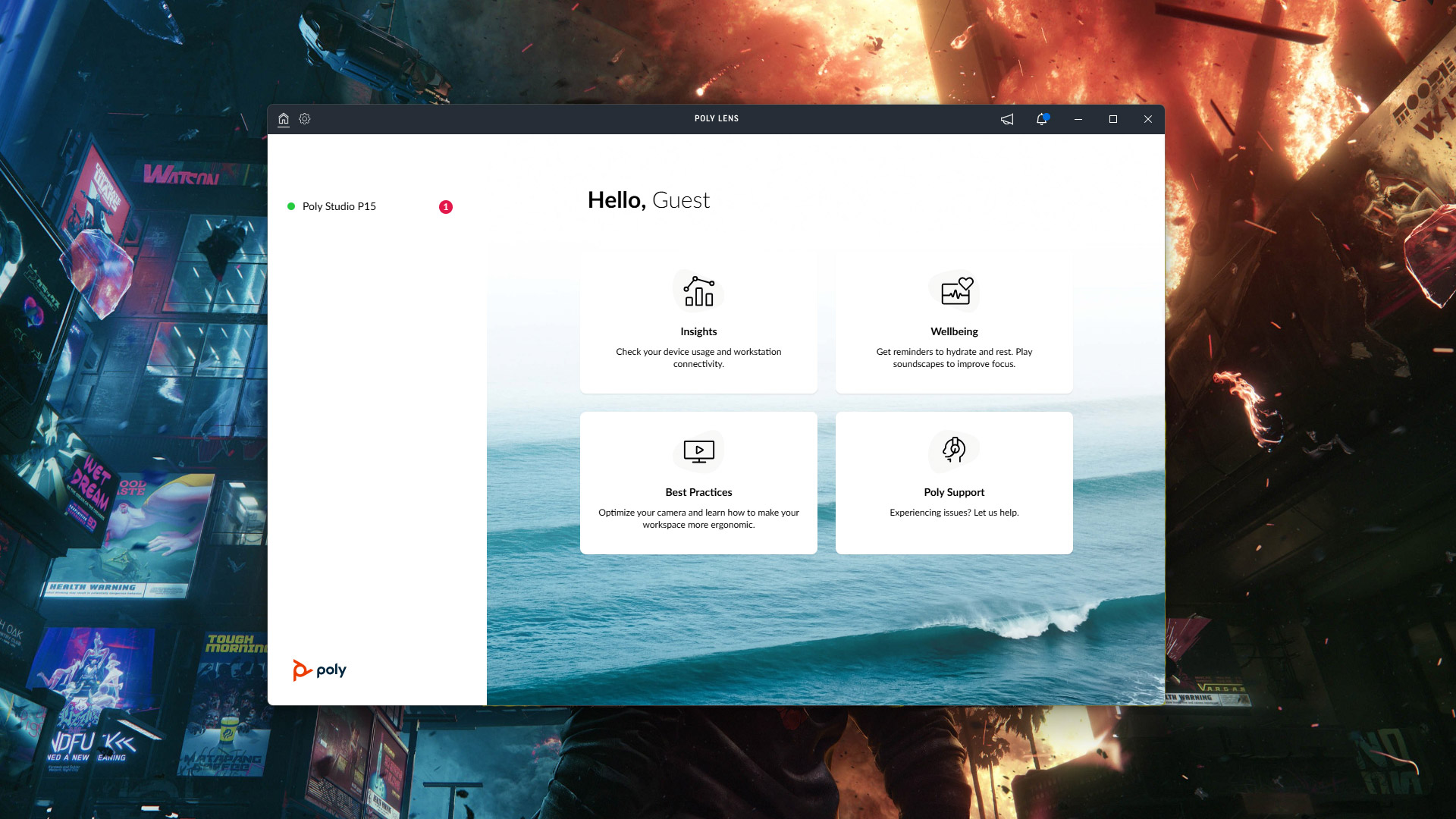This screenshot has width=1456, height=819.
Task: Click the Poly logo in sidebar
Action: point(319,670)
